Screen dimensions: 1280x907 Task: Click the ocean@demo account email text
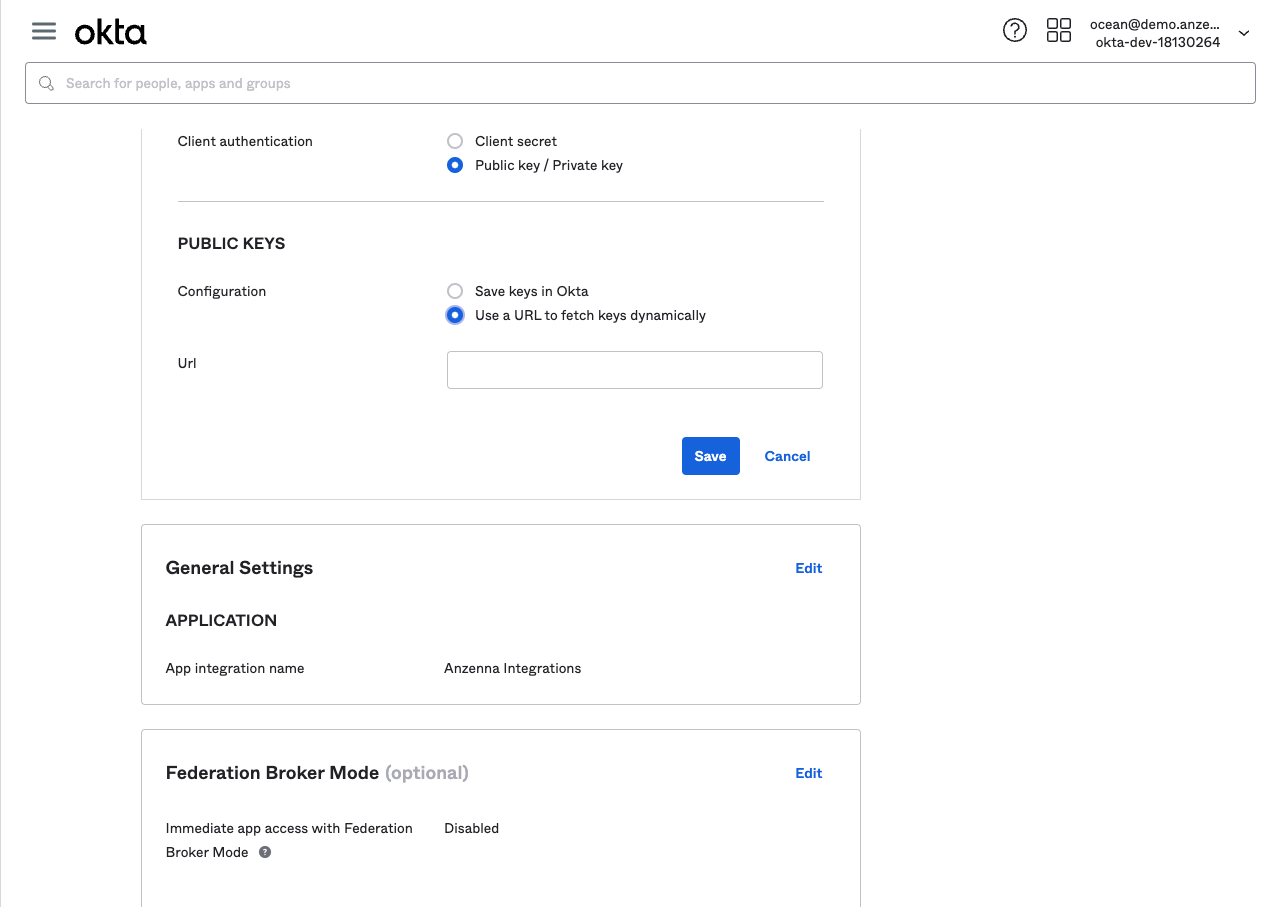pyautogui.click(x=1154, y=24)
